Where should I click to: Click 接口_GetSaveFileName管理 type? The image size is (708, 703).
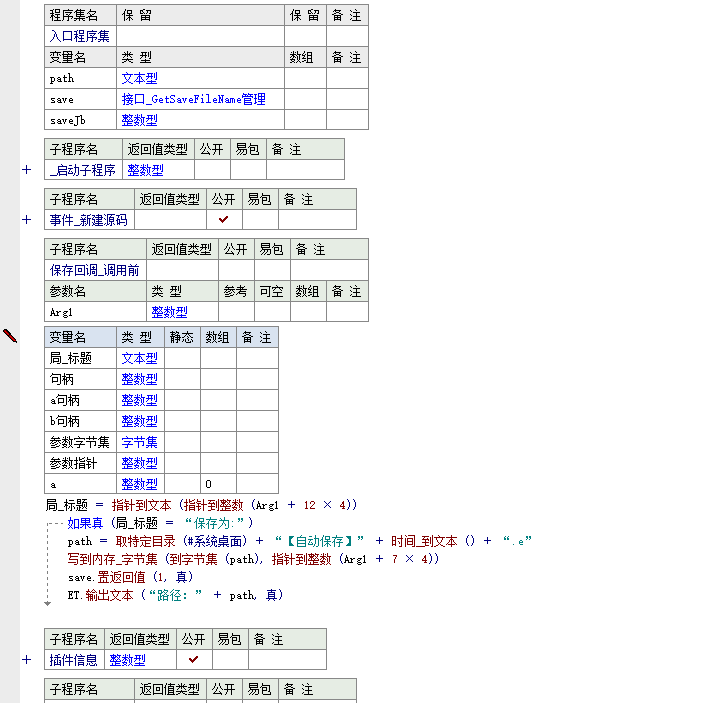point(194,99)
